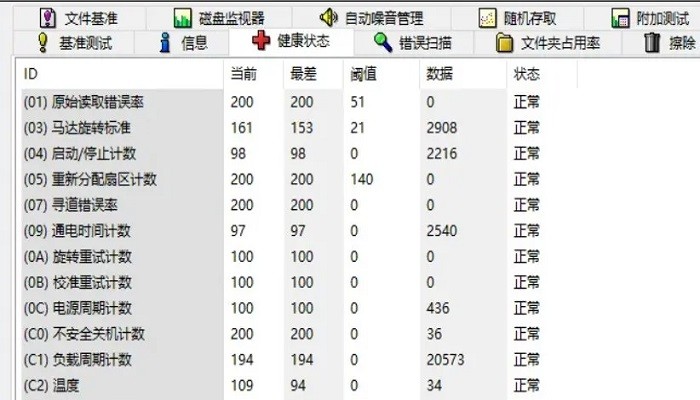The width and height of the screenshot is (700, 400).
Task: Select the row (03) 马达旋转标准
Action: [299, 128]
